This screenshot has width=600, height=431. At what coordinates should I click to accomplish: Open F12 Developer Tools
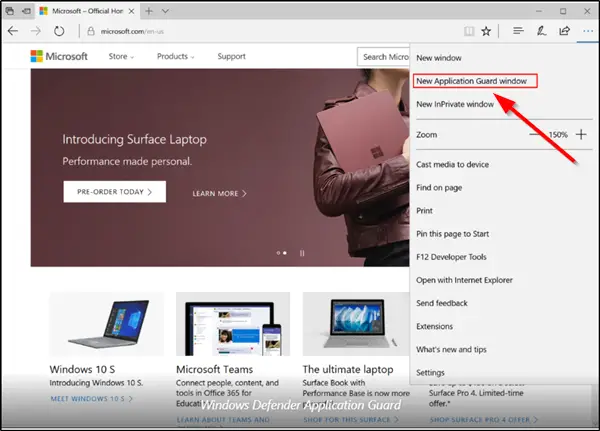451,257
